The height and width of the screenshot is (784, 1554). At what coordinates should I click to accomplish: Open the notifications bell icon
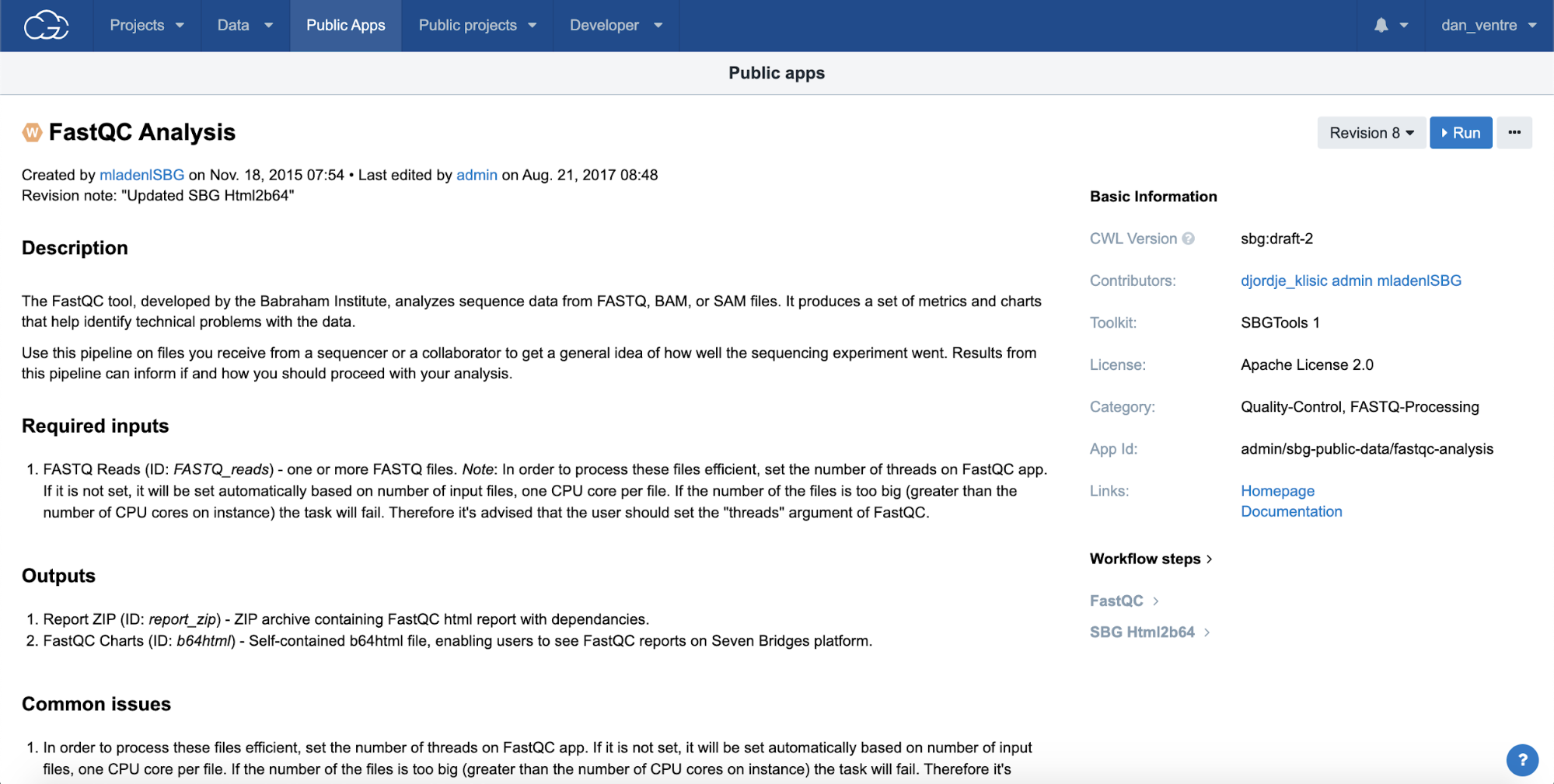pos(1381,25)
